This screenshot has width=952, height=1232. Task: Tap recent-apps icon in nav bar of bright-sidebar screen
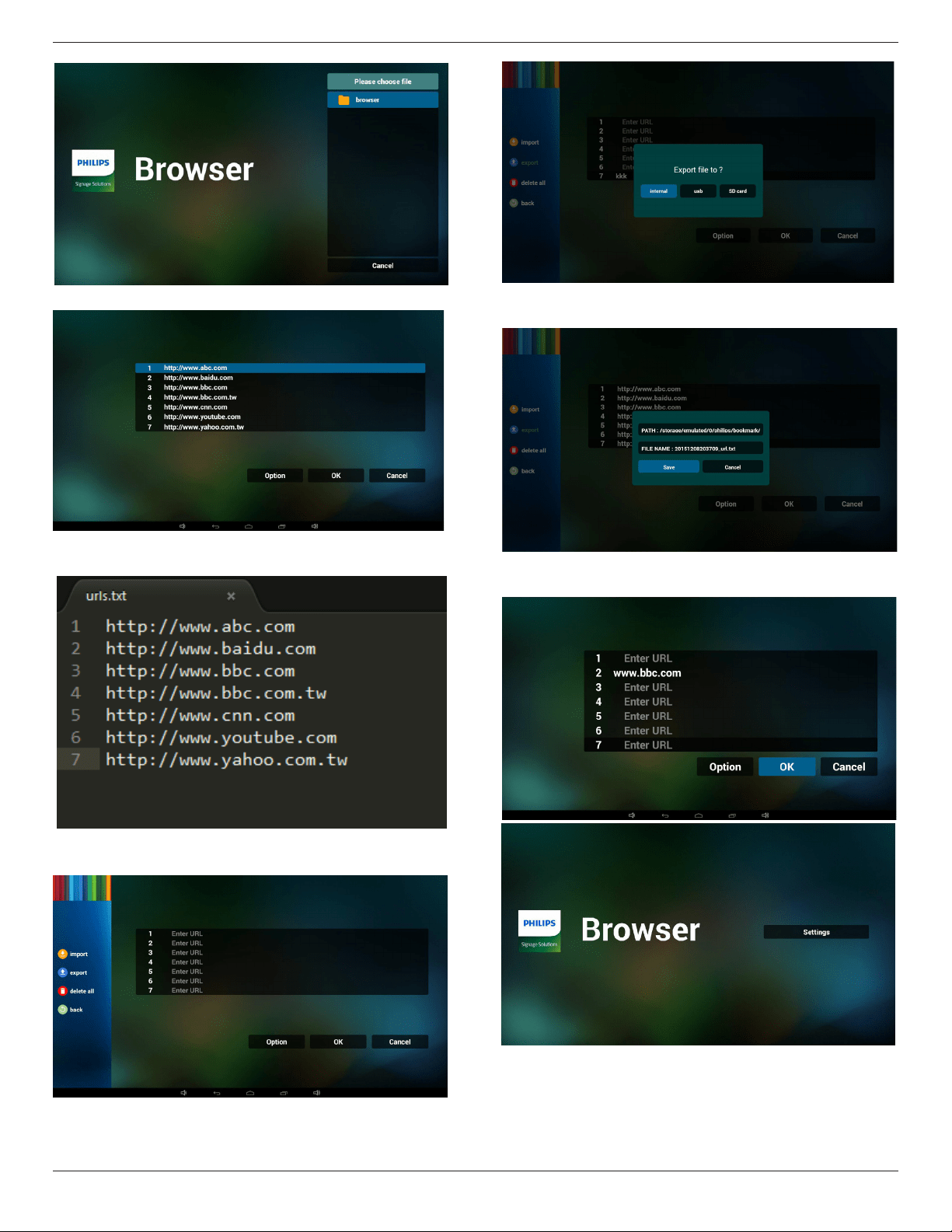point(284,1093)
